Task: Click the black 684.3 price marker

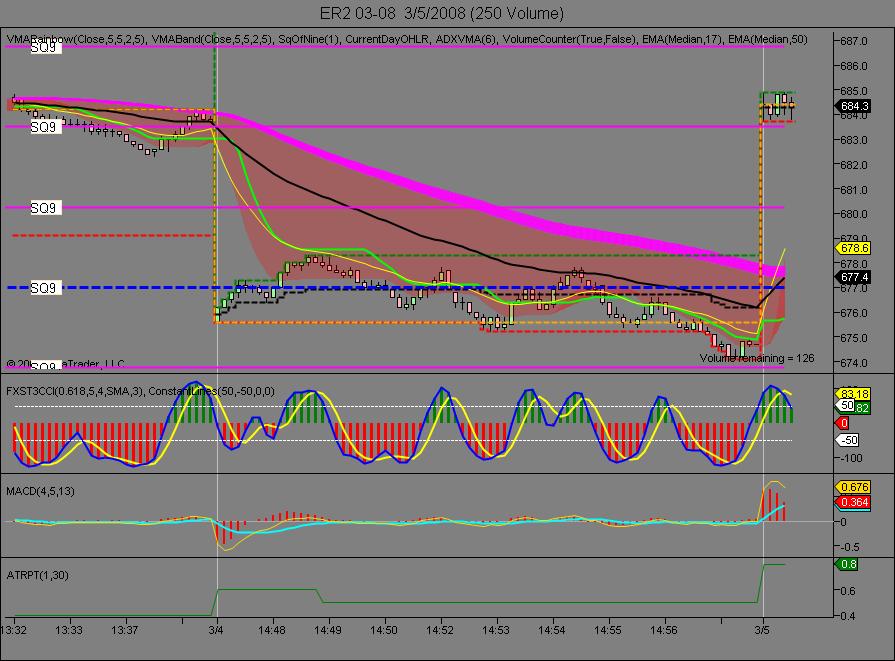Action: click(854, 106)
